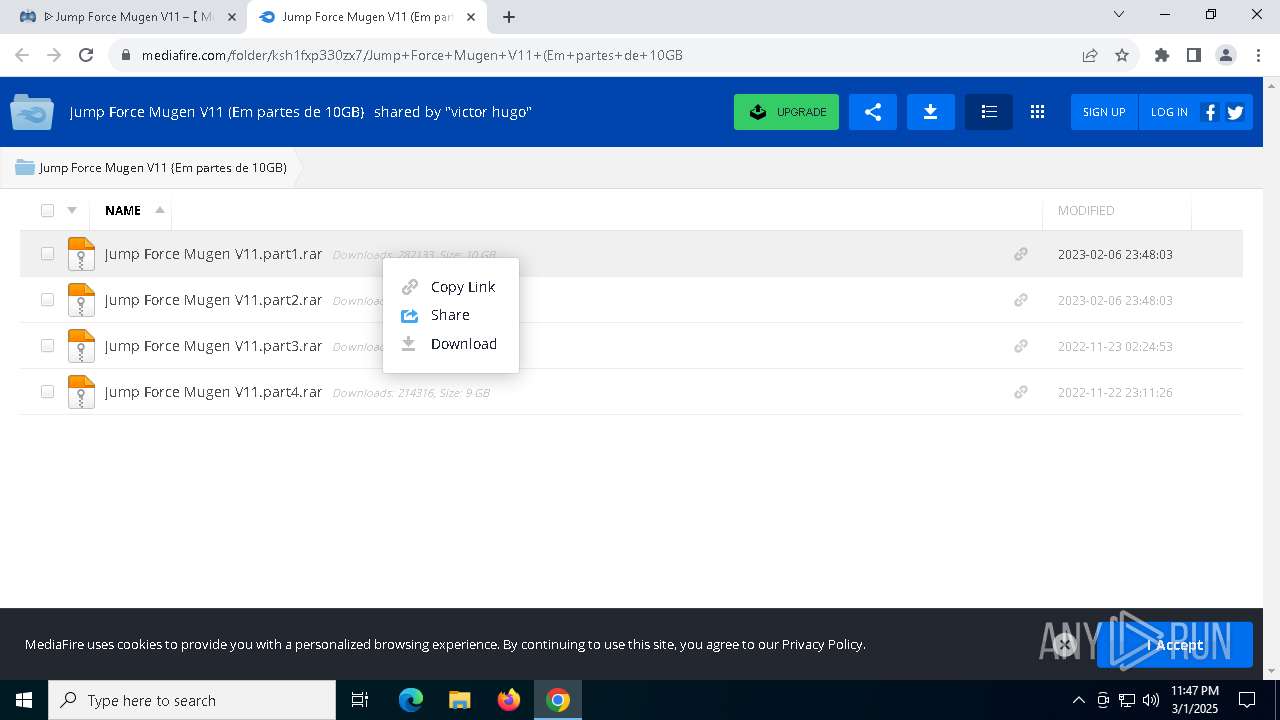Click the green UPGRADE button
This screenshot has height=720, width=1280.
[786, 112]
